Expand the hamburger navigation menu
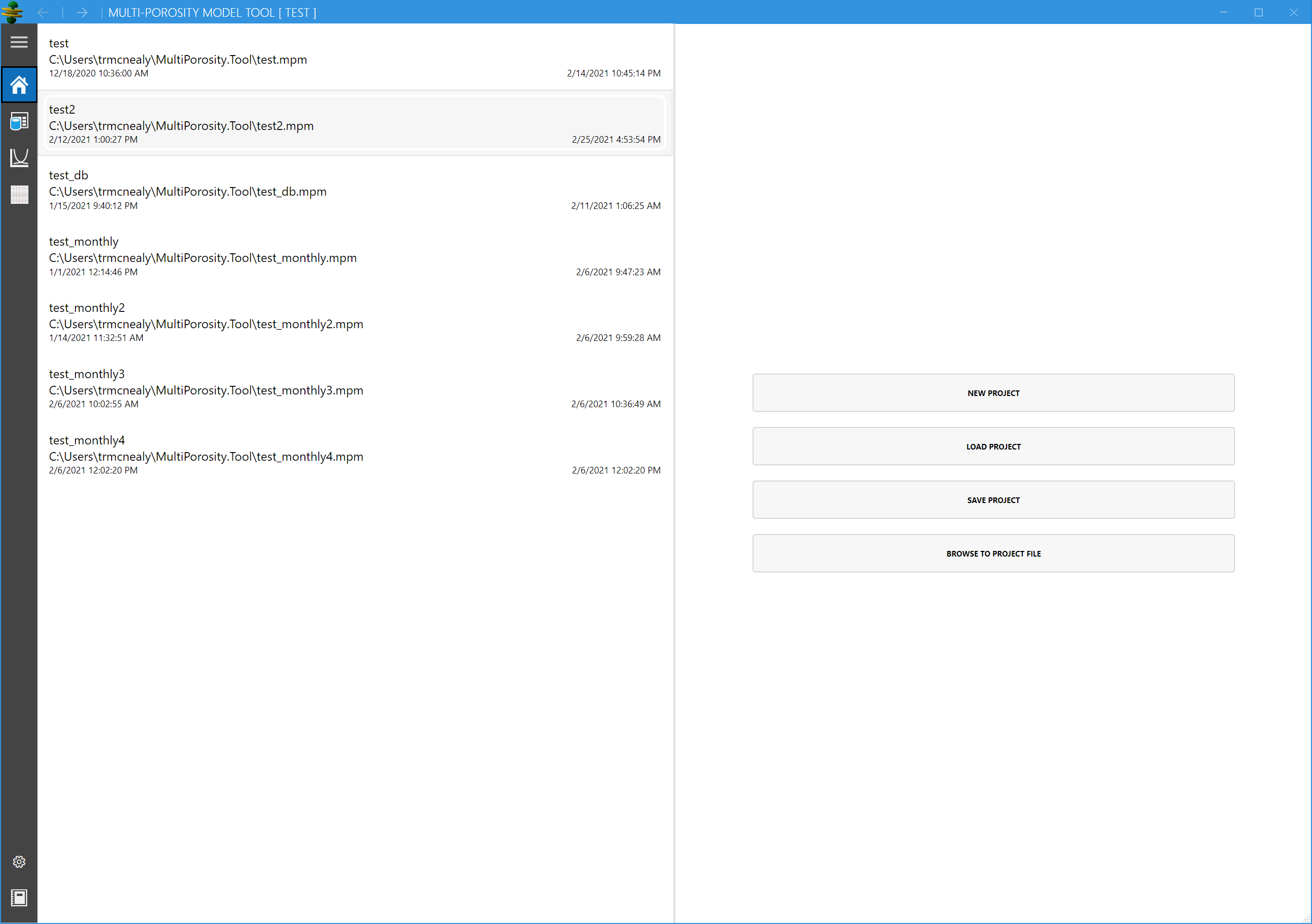The image size is (1312, 924). 19,42
